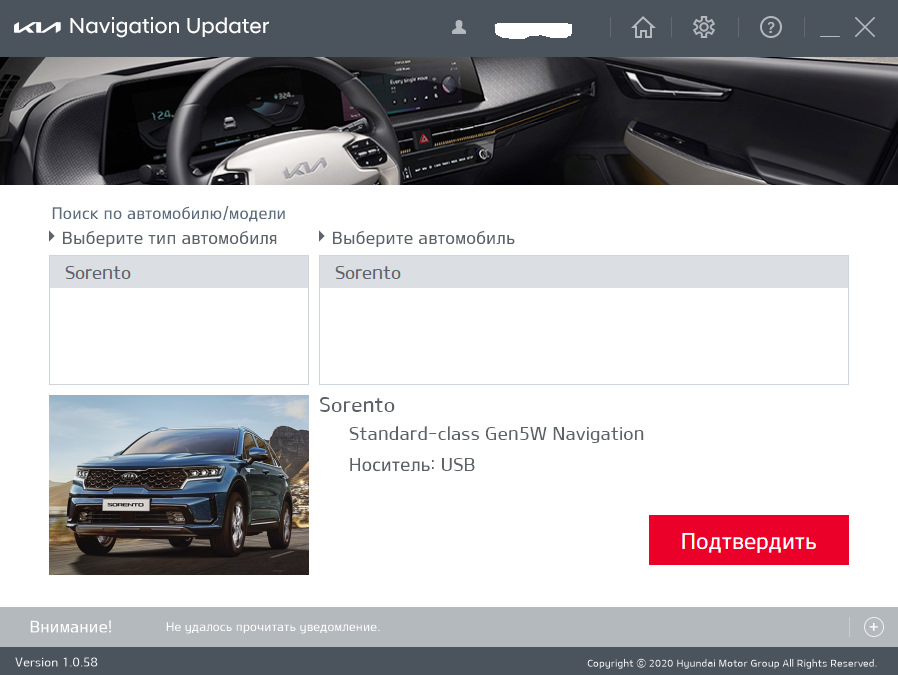
Task: Click the Navigation Updater title text
Action: point(169,26)
